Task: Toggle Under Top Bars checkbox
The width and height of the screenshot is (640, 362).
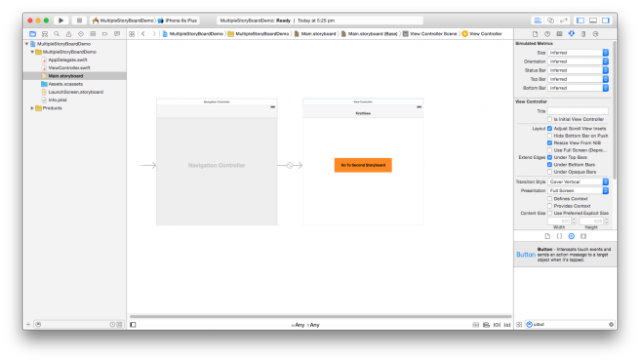Action: click(x=550, y=157)
